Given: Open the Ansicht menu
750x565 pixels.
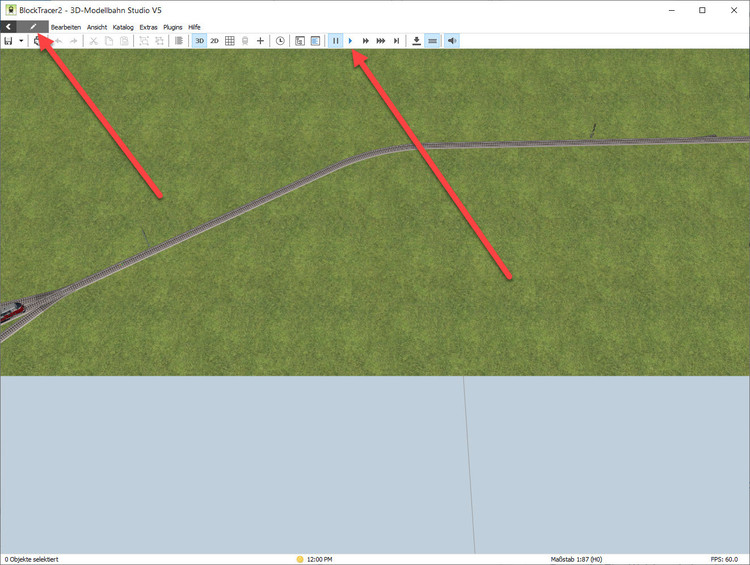Looking at the screenshot, I should click(x=97, y=27).
